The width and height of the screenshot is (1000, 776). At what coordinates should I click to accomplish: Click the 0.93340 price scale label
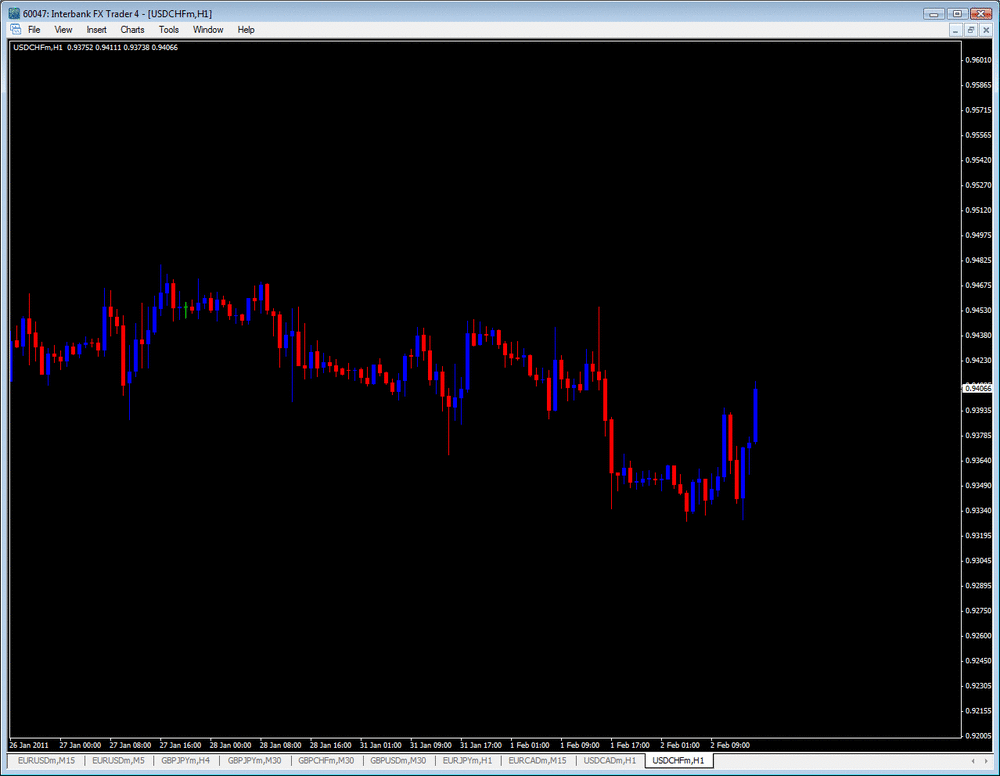tap(978, 511)
